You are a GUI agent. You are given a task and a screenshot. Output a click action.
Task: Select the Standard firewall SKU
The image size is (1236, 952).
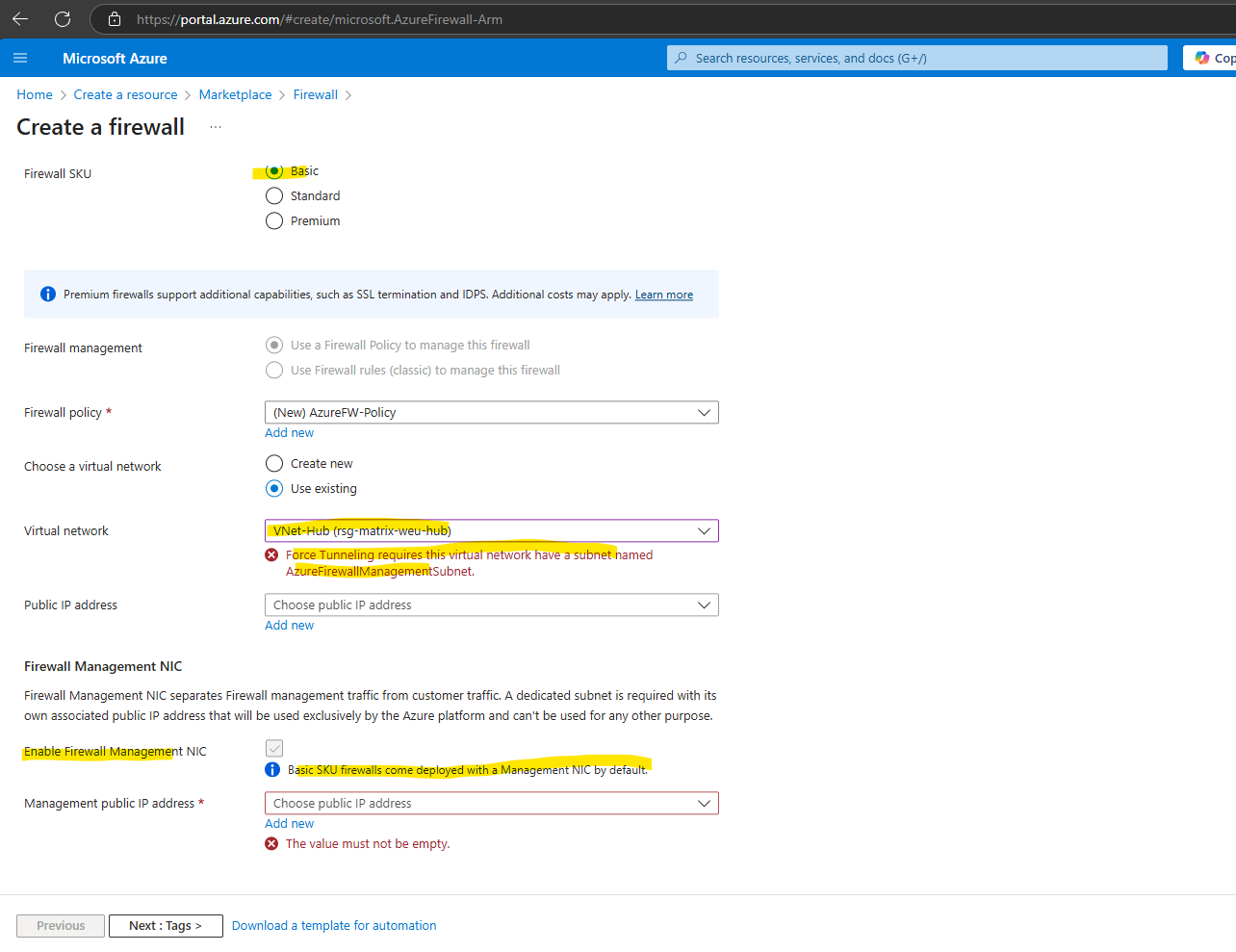coord(274,195)
